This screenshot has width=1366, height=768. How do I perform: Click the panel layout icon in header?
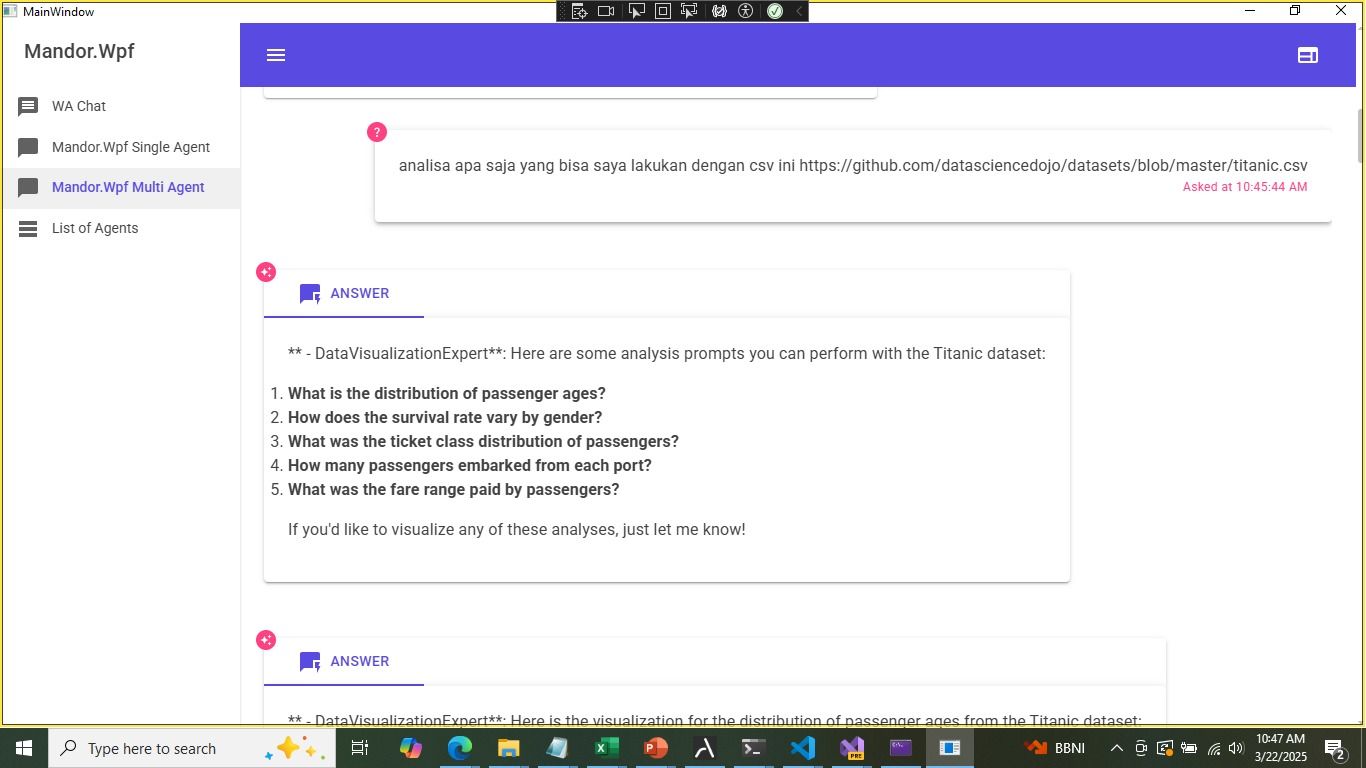1307,55
